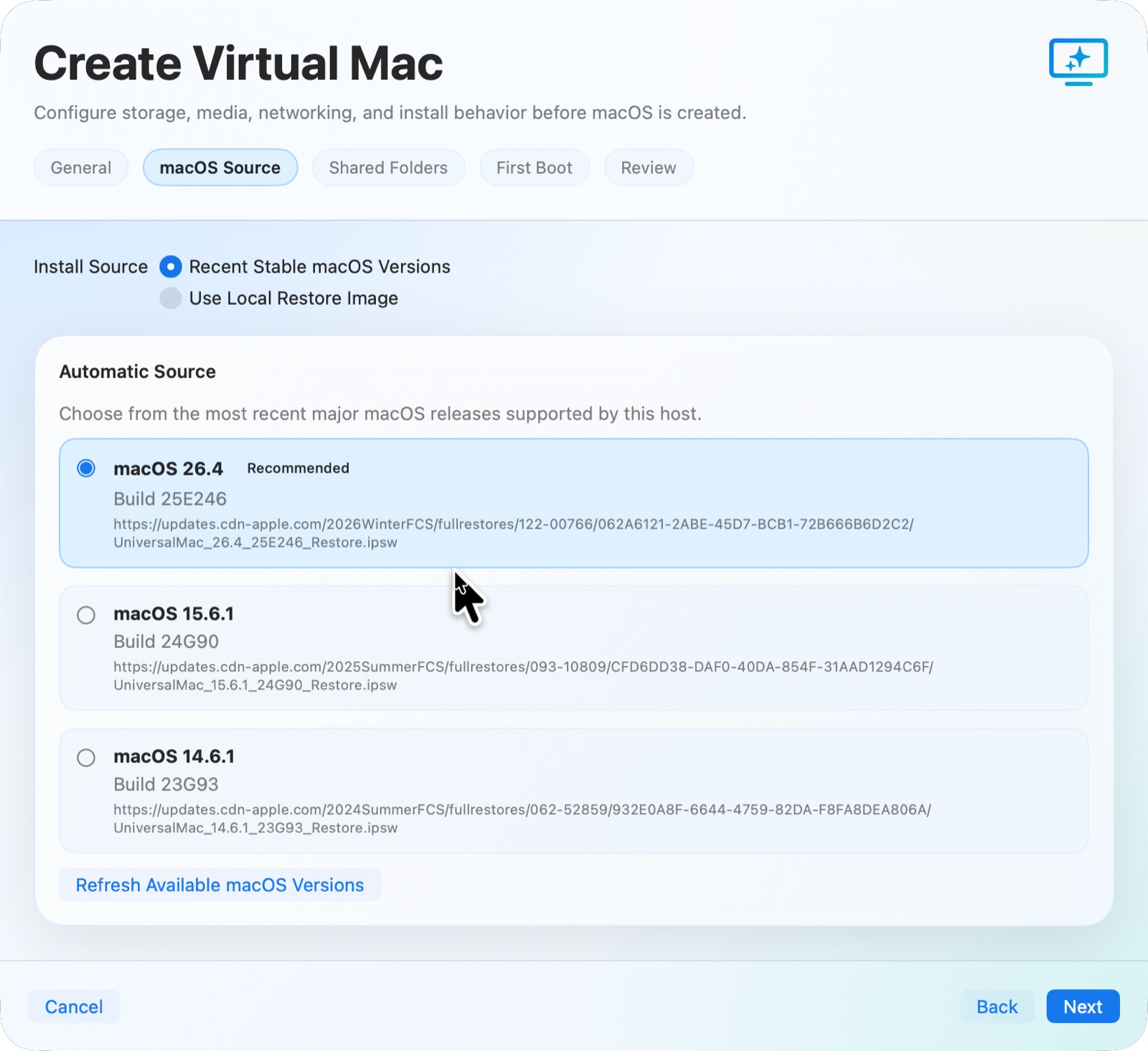Click the Recommended label beside macOS 26.4

click(x=298, y=468)
